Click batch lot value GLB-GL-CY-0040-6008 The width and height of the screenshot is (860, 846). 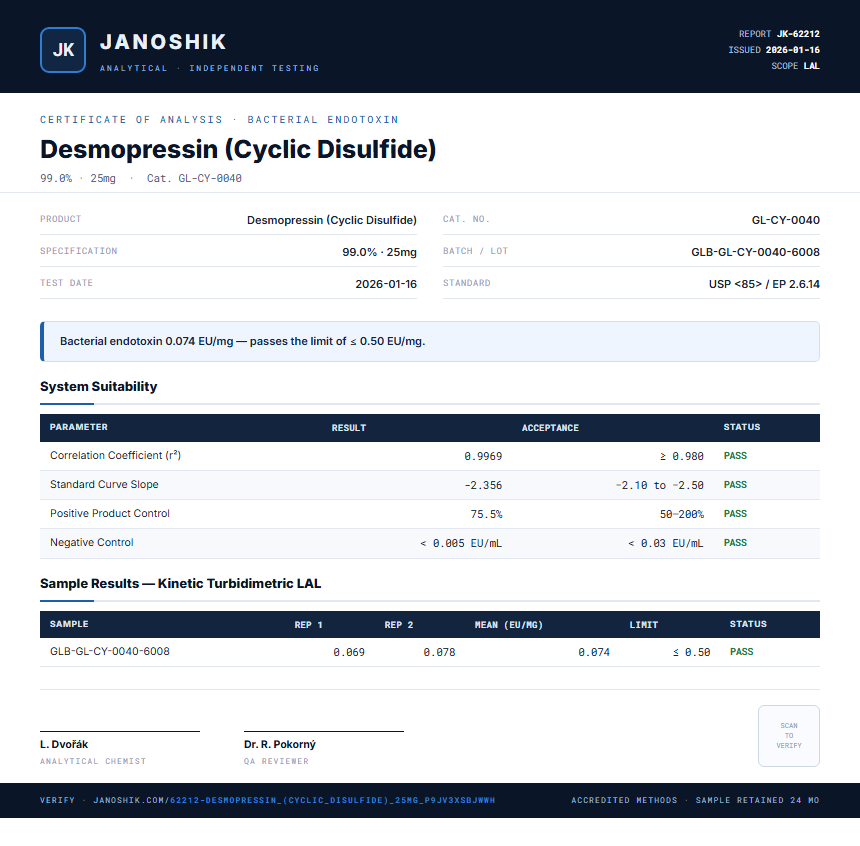755,252
